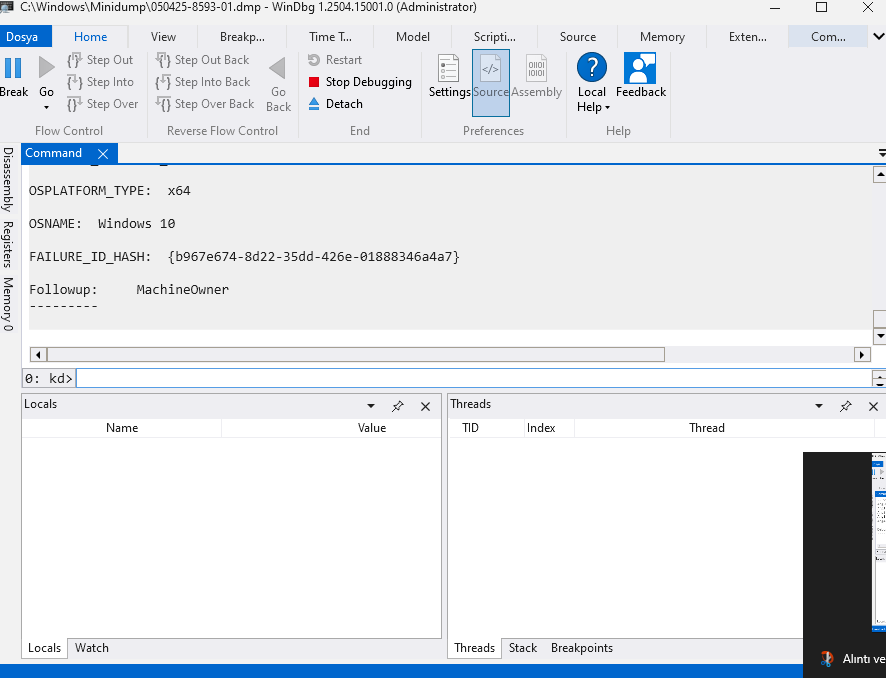Switch to the Watch tab

click(x=92, y=648)
